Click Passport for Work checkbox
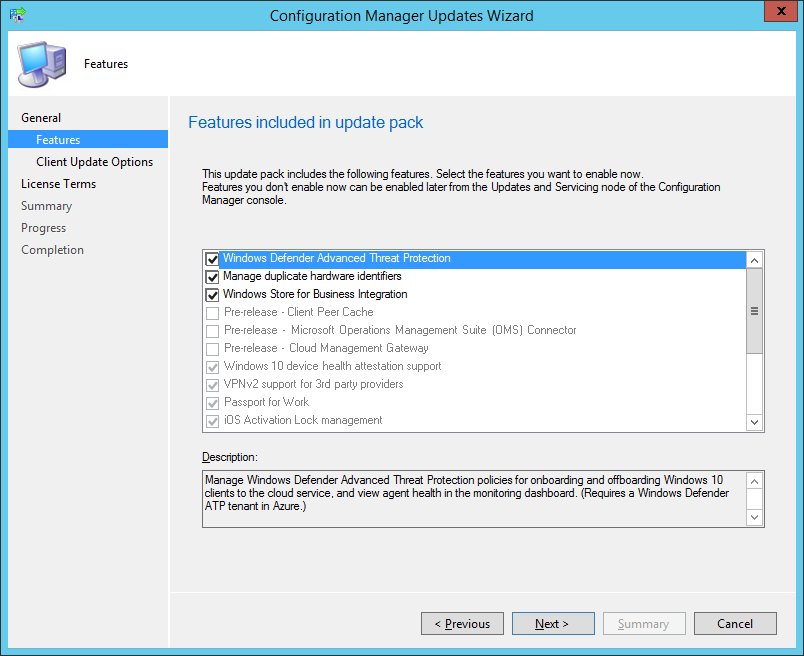Image resolution: width=804 pixels, height=656 pixels. [212, 403]
